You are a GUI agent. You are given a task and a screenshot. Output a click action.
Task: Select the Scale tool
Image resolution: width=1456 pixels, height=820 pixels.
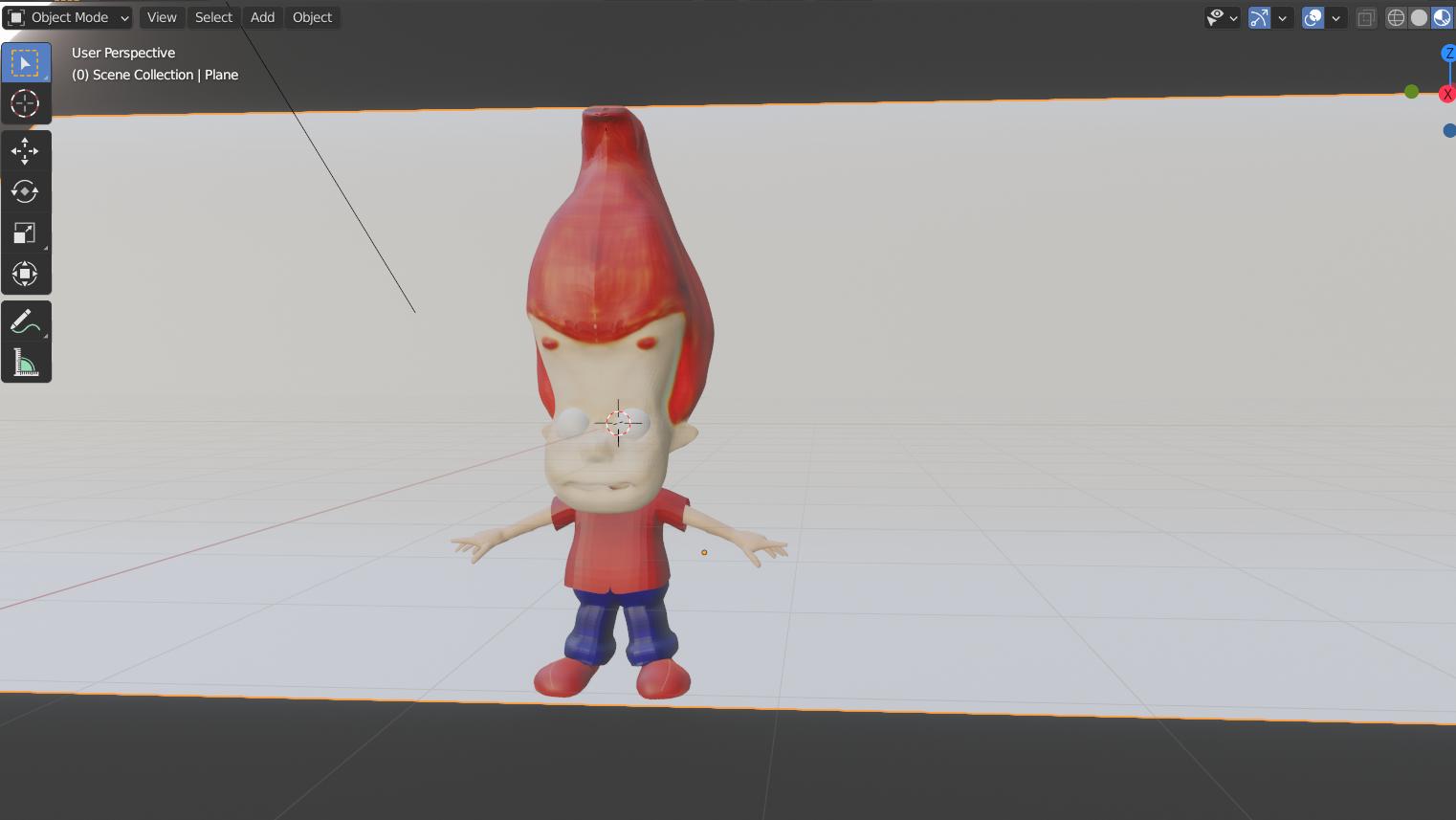tap(25, 233)
